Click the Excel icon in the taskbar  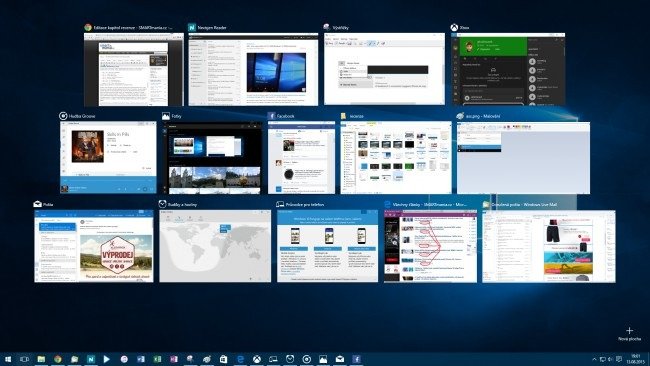tap(157, 359)
